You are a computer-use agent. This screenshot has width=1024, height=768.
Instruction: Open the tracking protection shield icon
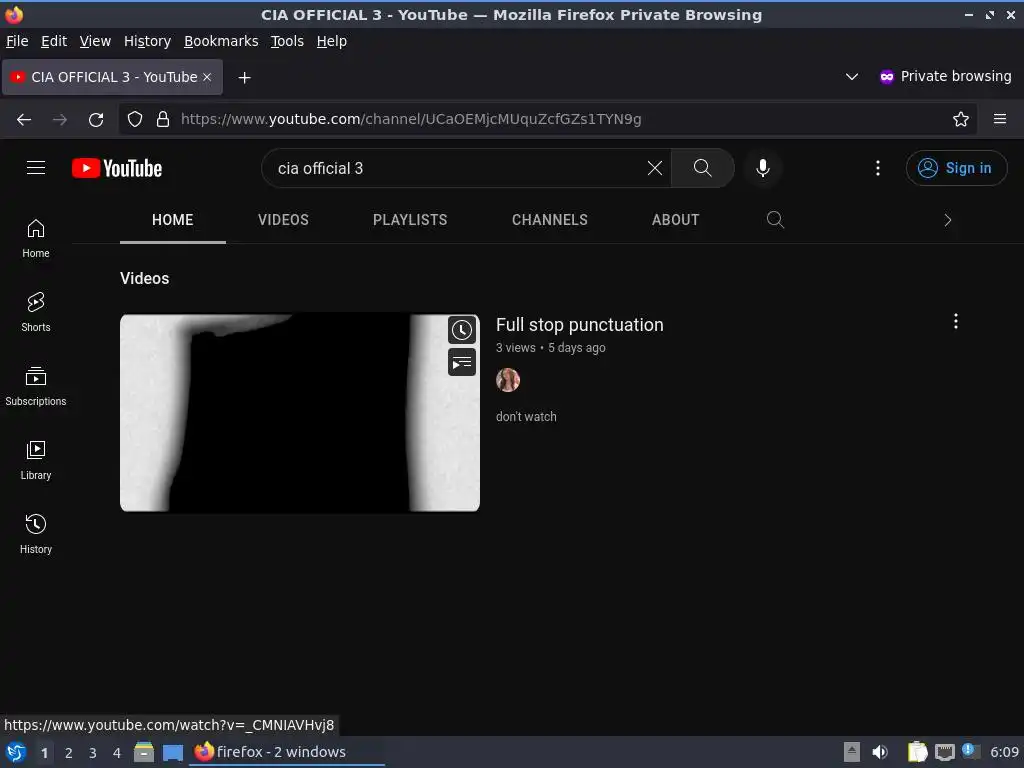pyautogui.click(x=135, y=119)
